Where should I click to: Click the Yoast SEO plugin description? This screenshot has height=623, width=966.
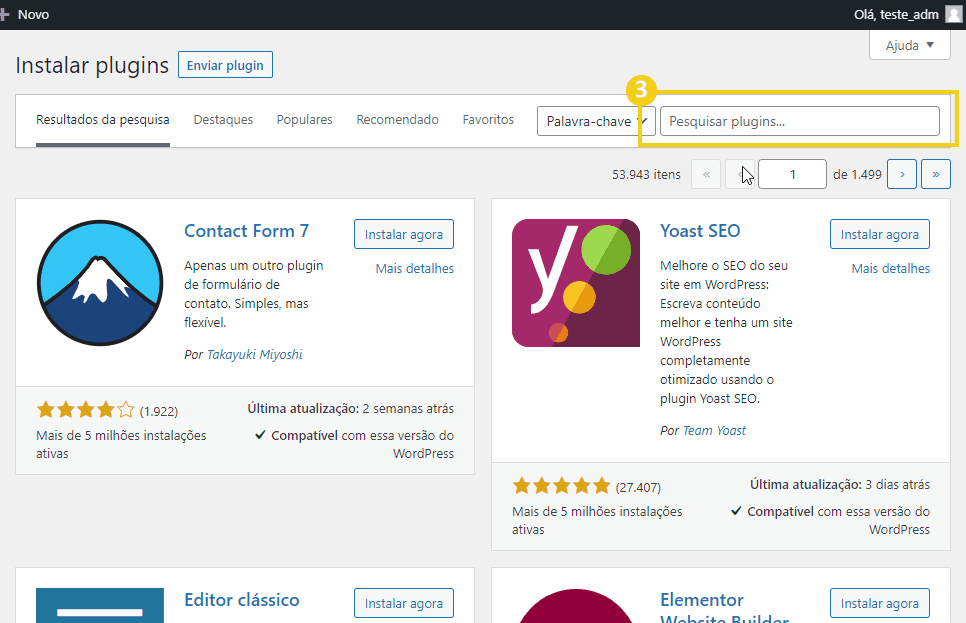[726, 332]
